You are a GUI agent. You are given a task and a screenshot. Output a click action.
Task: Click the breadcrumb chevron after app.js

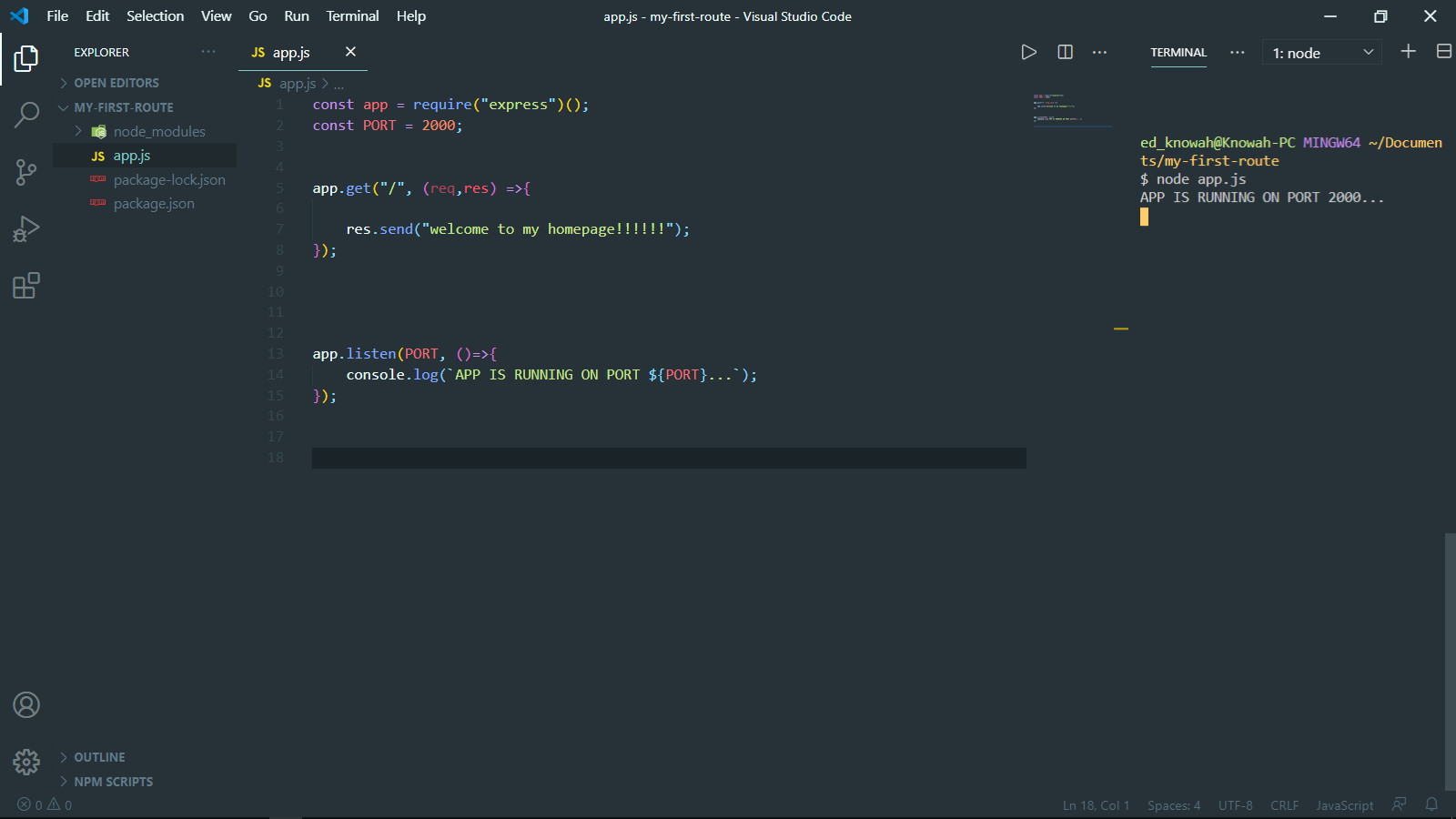pyautogui.click(x=325, y=84)
